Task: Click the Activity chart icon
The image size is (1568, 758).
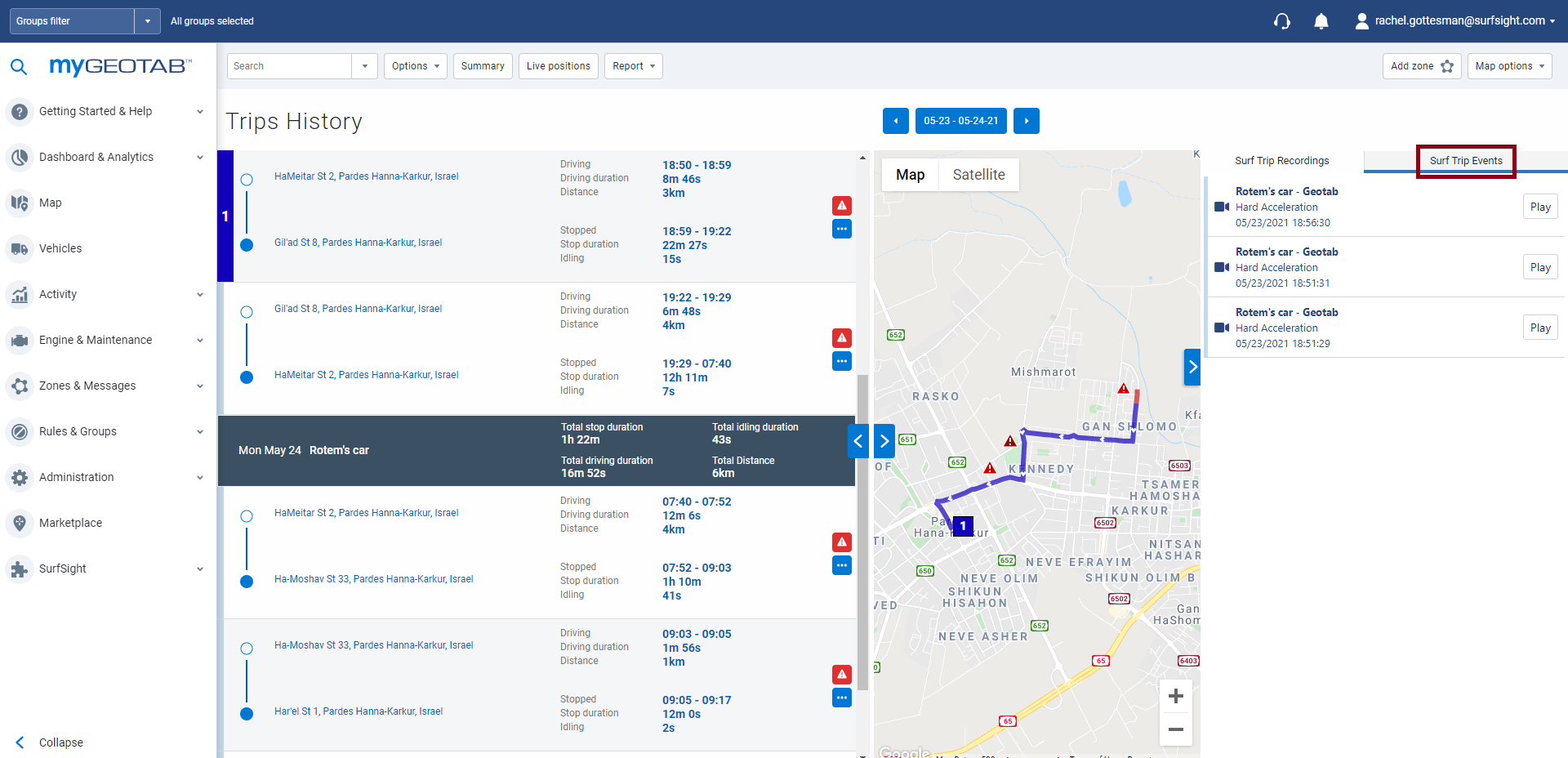Action: (20, 294)
